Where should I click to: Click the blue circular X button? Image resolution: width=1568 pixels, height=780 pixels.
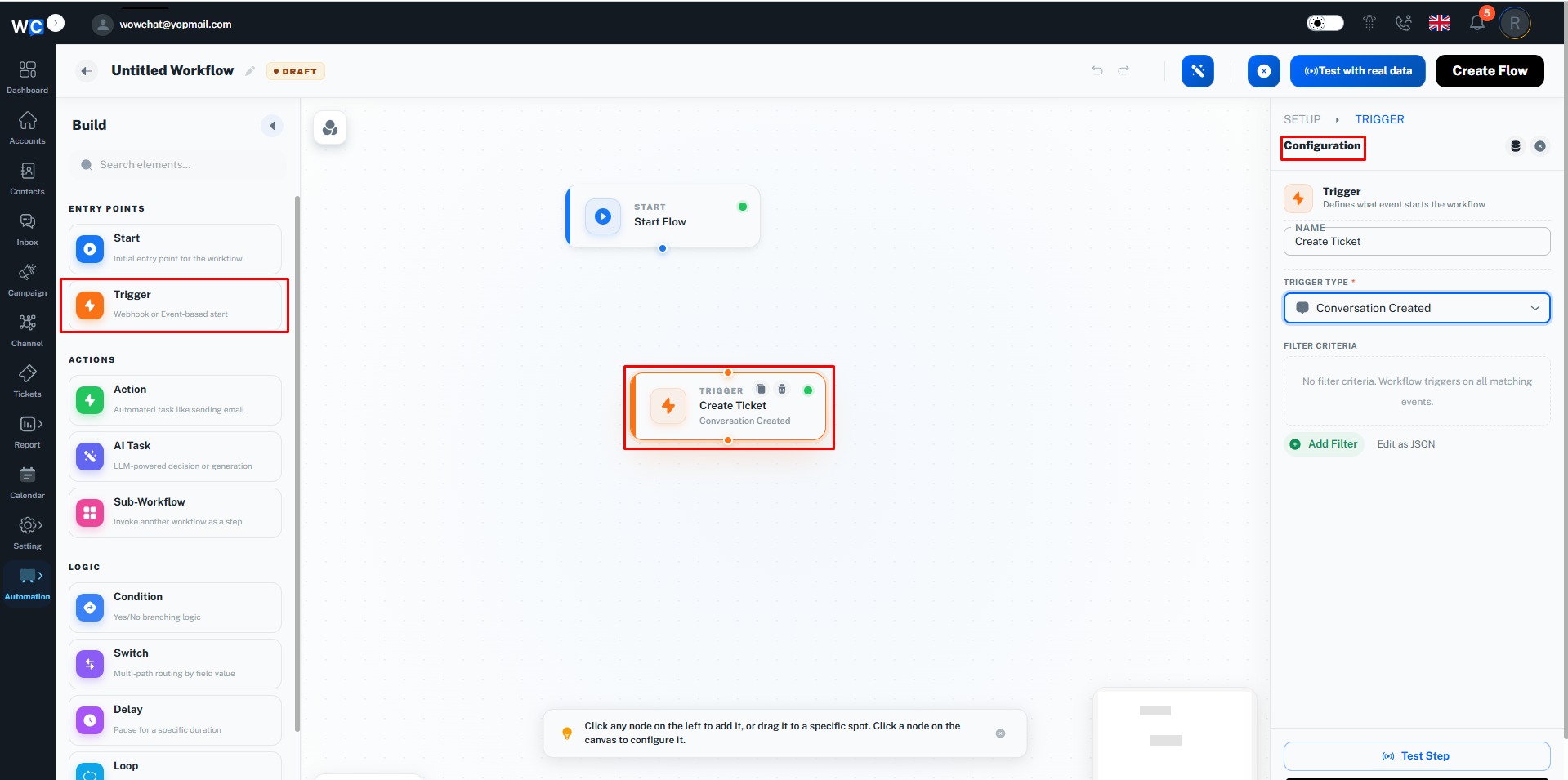(1264, 71)
